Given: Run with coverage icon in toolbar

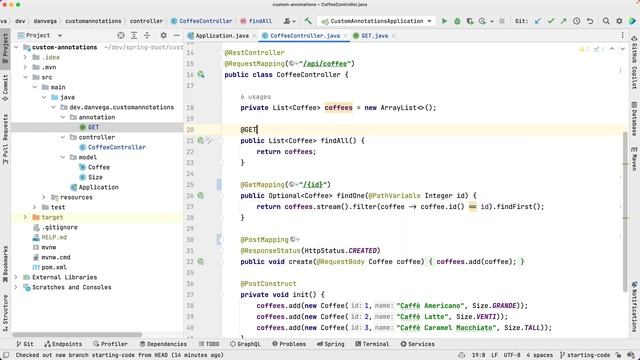Looking at the screenshot, I should [470, 21].
